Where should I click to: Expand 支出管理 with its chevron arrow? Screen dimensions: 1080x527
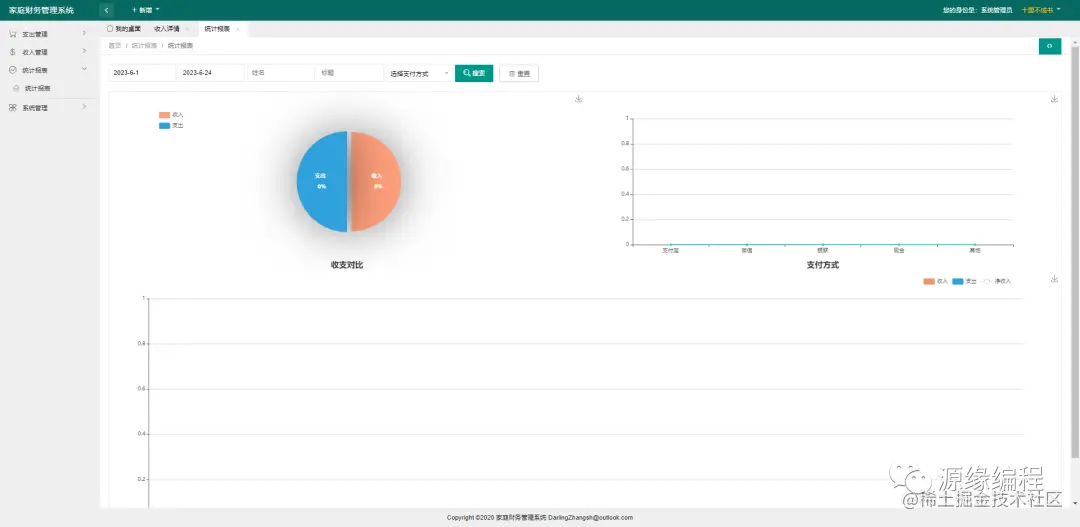pyautogui.click(x=84, y=33)
